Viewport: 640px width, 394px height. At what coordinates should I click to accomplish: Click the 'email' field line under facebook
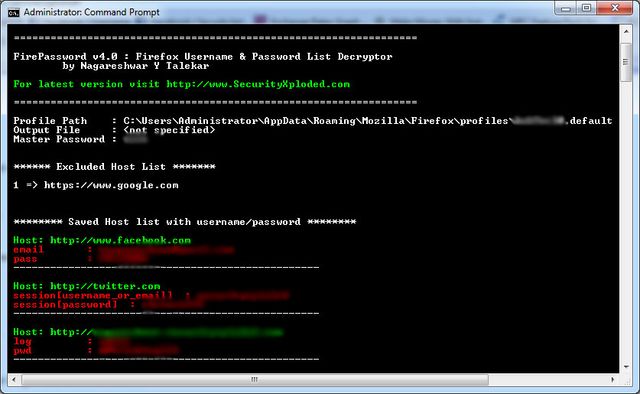[x=124, y=249]
